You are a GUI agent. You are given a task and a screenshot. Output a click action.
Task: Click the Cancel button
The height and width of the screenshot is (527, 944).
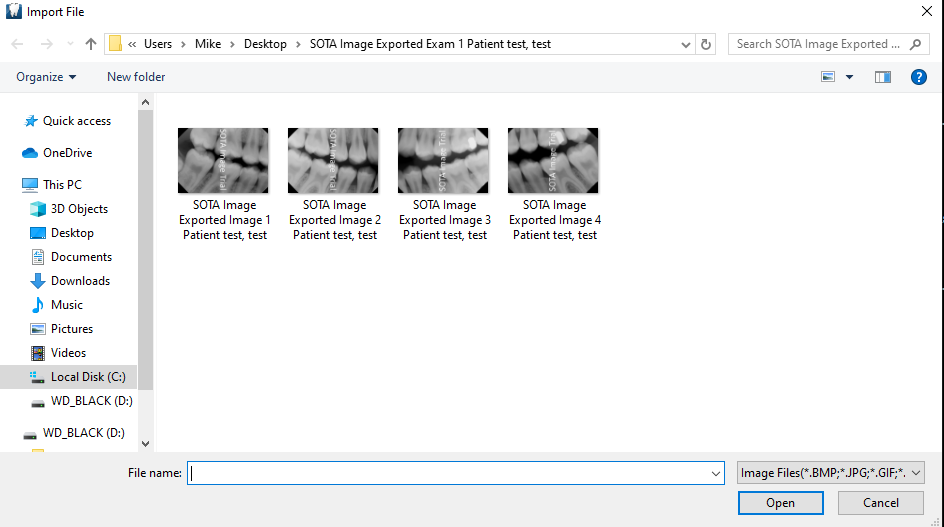(x=880, y=503)
